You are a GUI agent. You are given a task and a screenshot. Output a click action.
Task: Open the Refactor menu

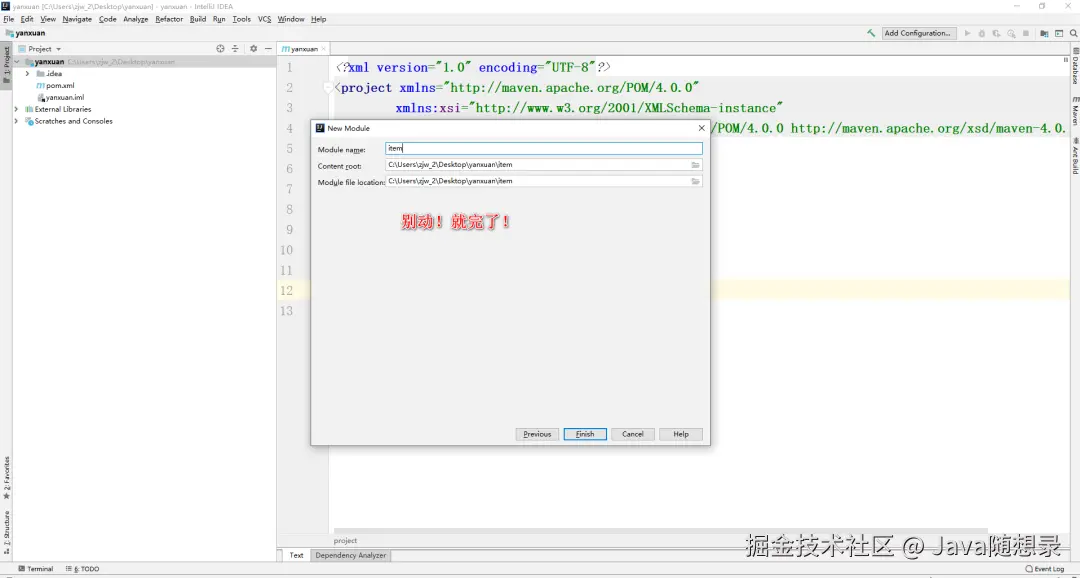(169, 19)
